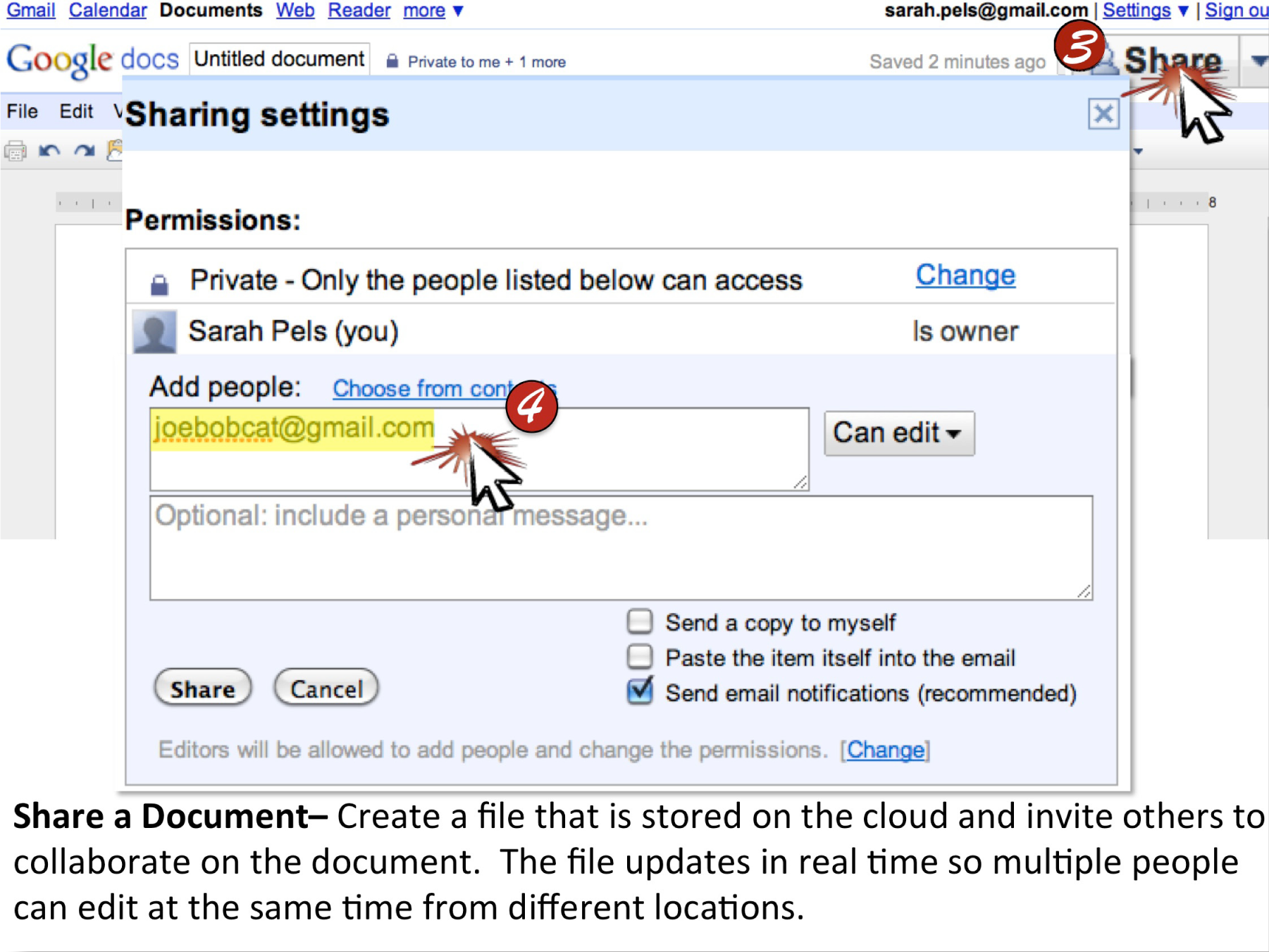Click Choose from contacts link
This screenshot has height=952, width=1269.
tap(445, 388)
